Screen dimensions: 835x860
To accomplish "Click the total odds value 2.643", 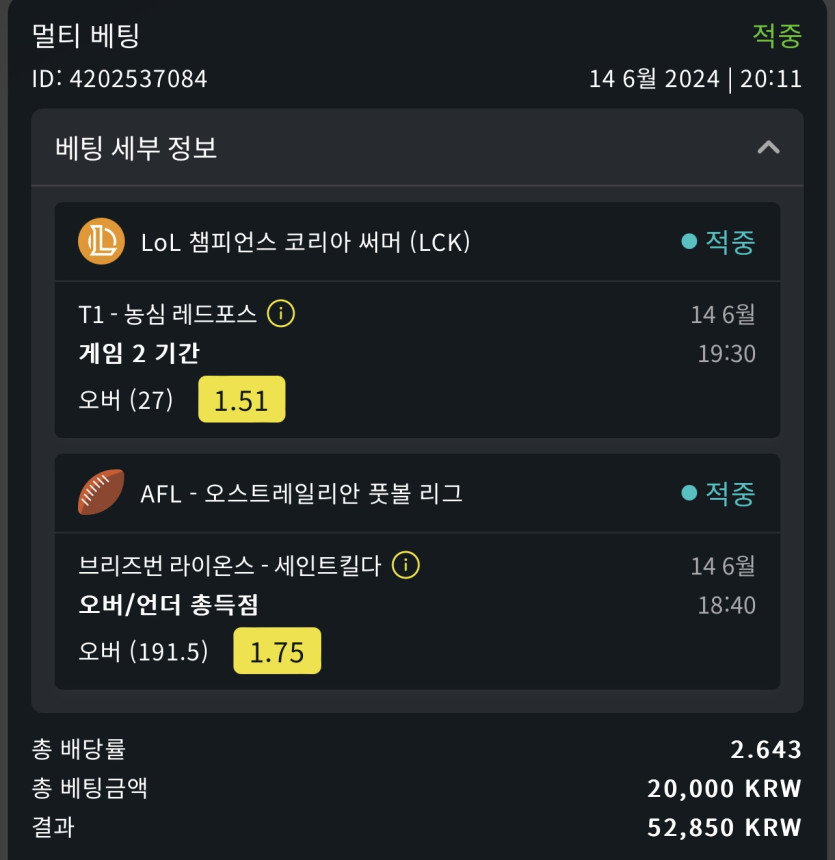I will (766, 749).
